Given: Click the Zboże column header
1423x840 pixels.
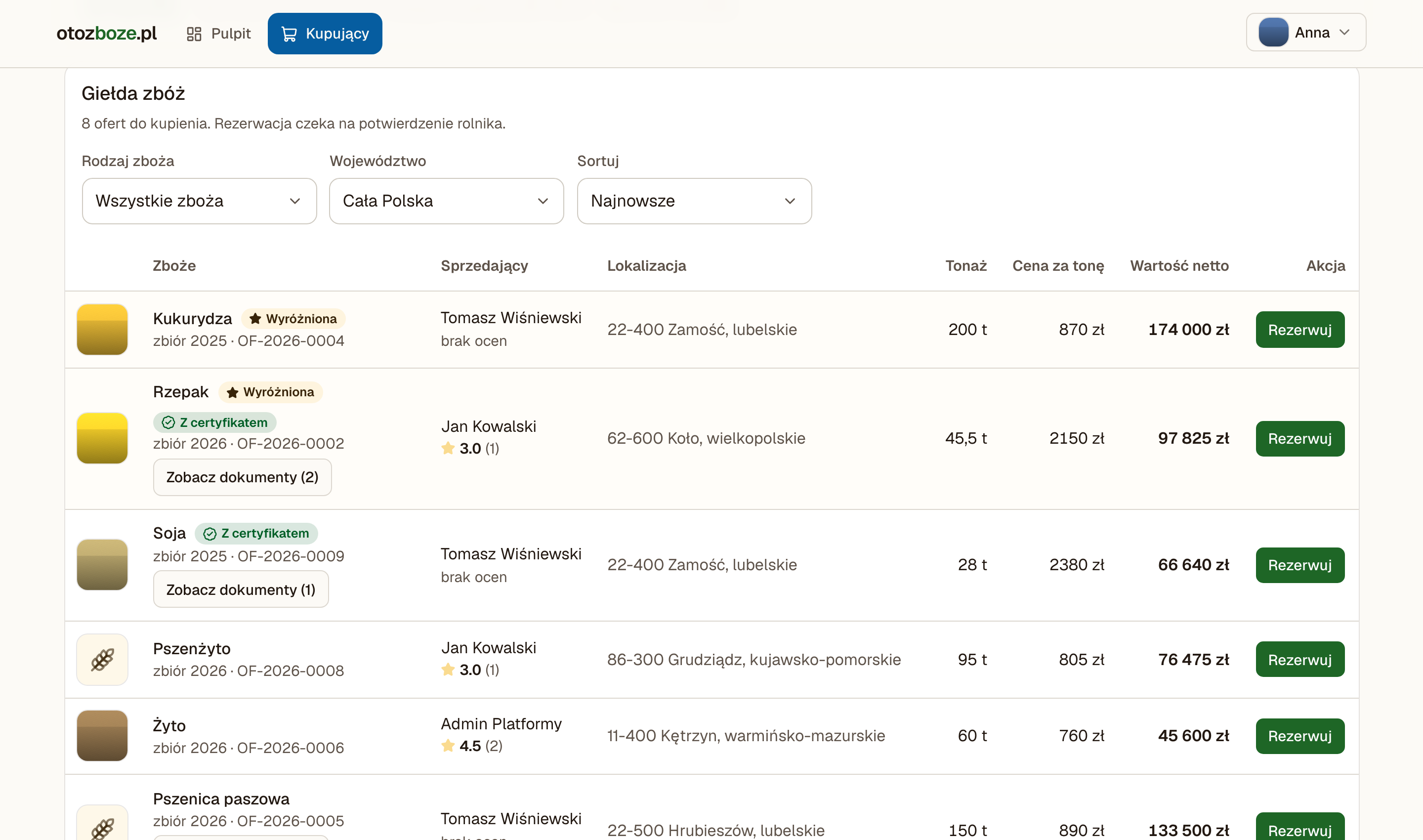Looking at the screenshot, I should click(x=174, y=266).
